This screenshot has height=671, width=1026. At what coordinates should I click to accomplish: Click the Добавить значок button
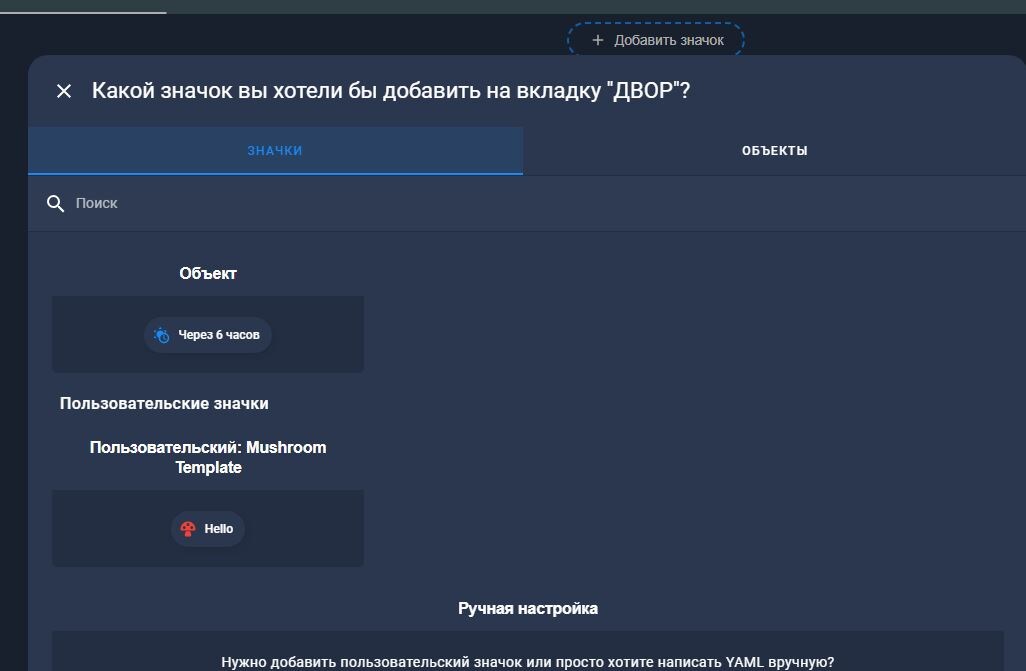pos(656,40)
